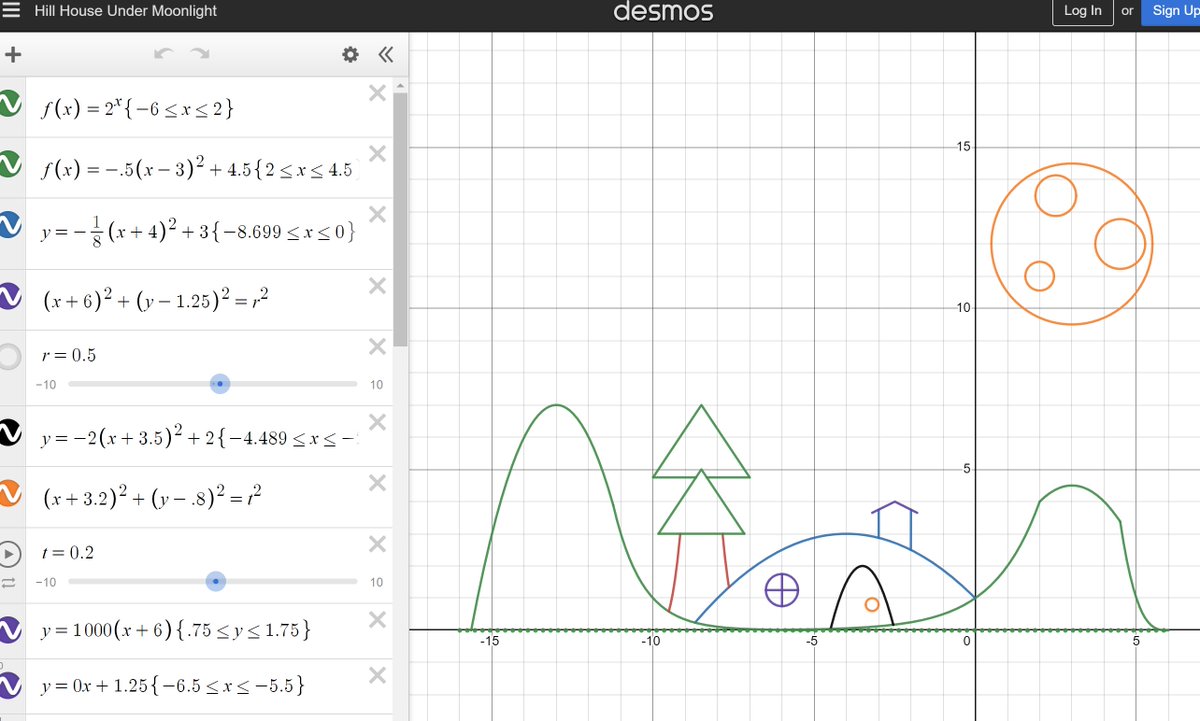Hide the y=1000(x+6) line
Screen dimensions: 1200x721
point(9,629)
